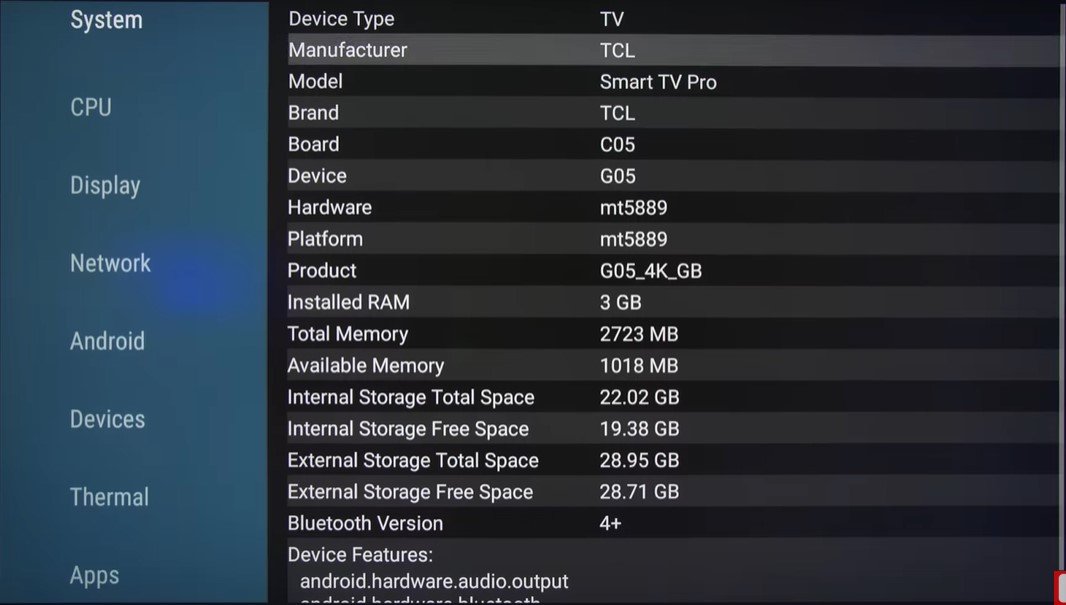Select the Devices category
This screenshot has height=605, width=1066.
click(107, 419)
